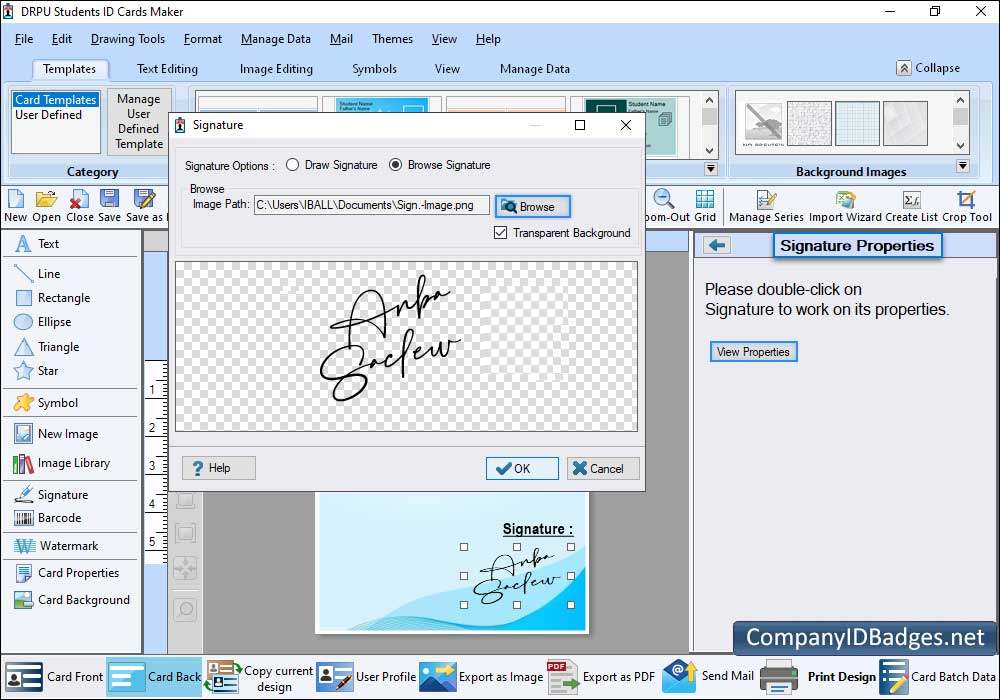Select Card Templates category
This screenshot has height=700, width=1000.
point(55,99)
